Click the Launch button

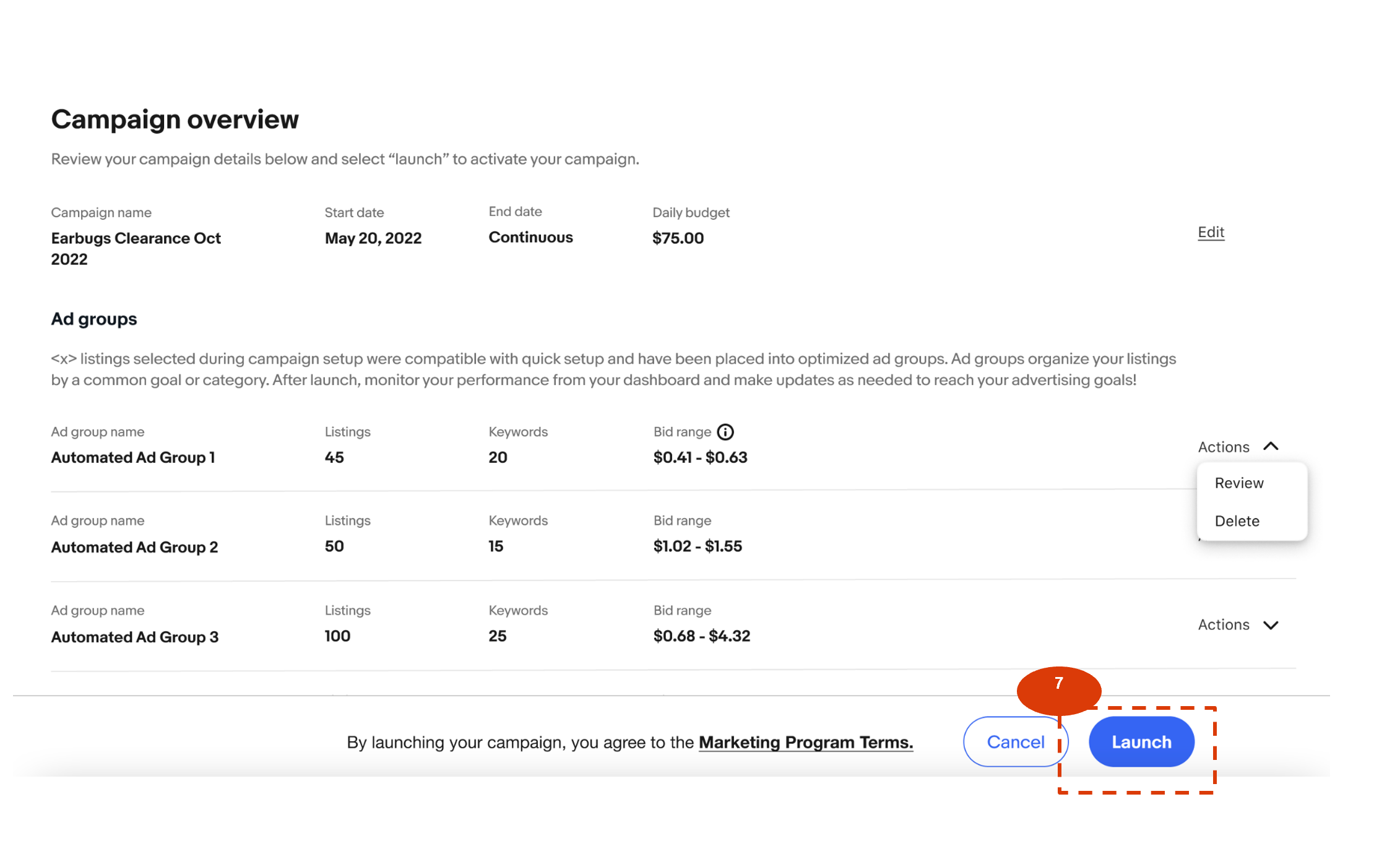(x=1141, y=741)
